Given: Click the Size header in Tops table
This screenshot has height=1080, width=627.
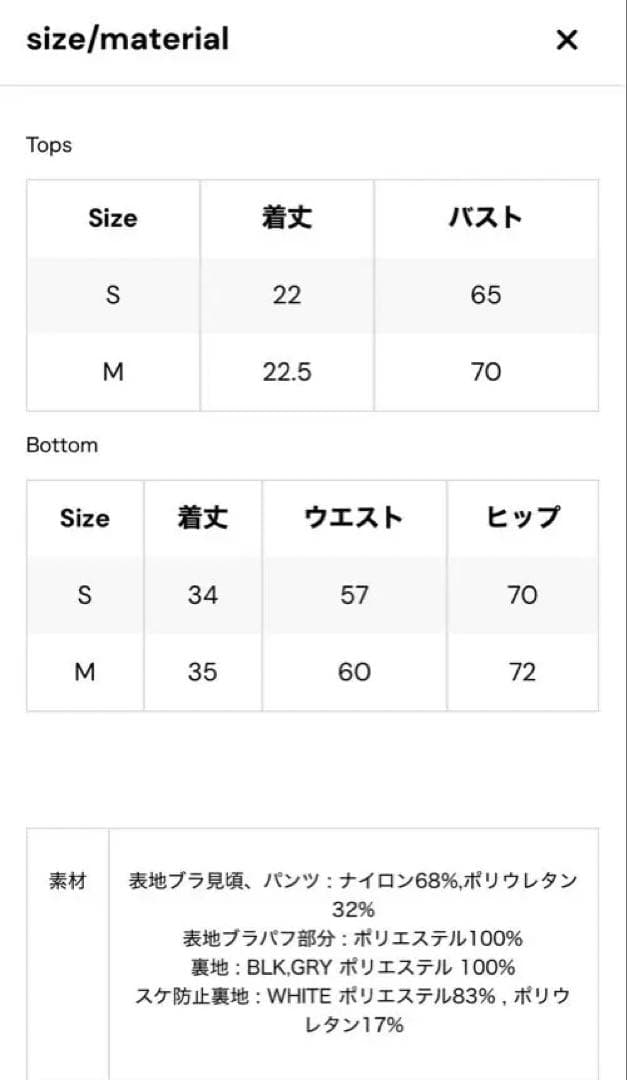Looking at the screenshot, I should 113,218.
